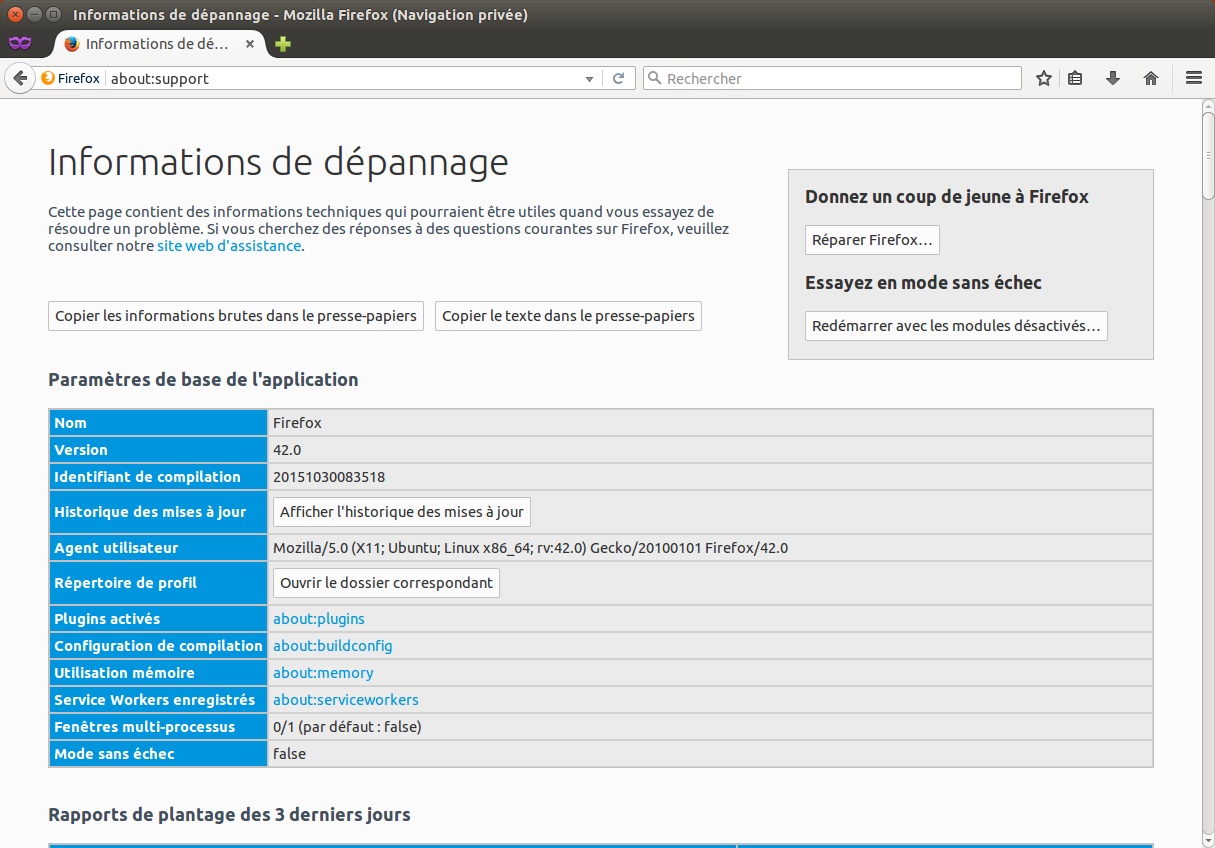Screen dimensions: 1215x848
Task: Click Afficher l'historique des mises à jour
Action: [x=402, y=512]
